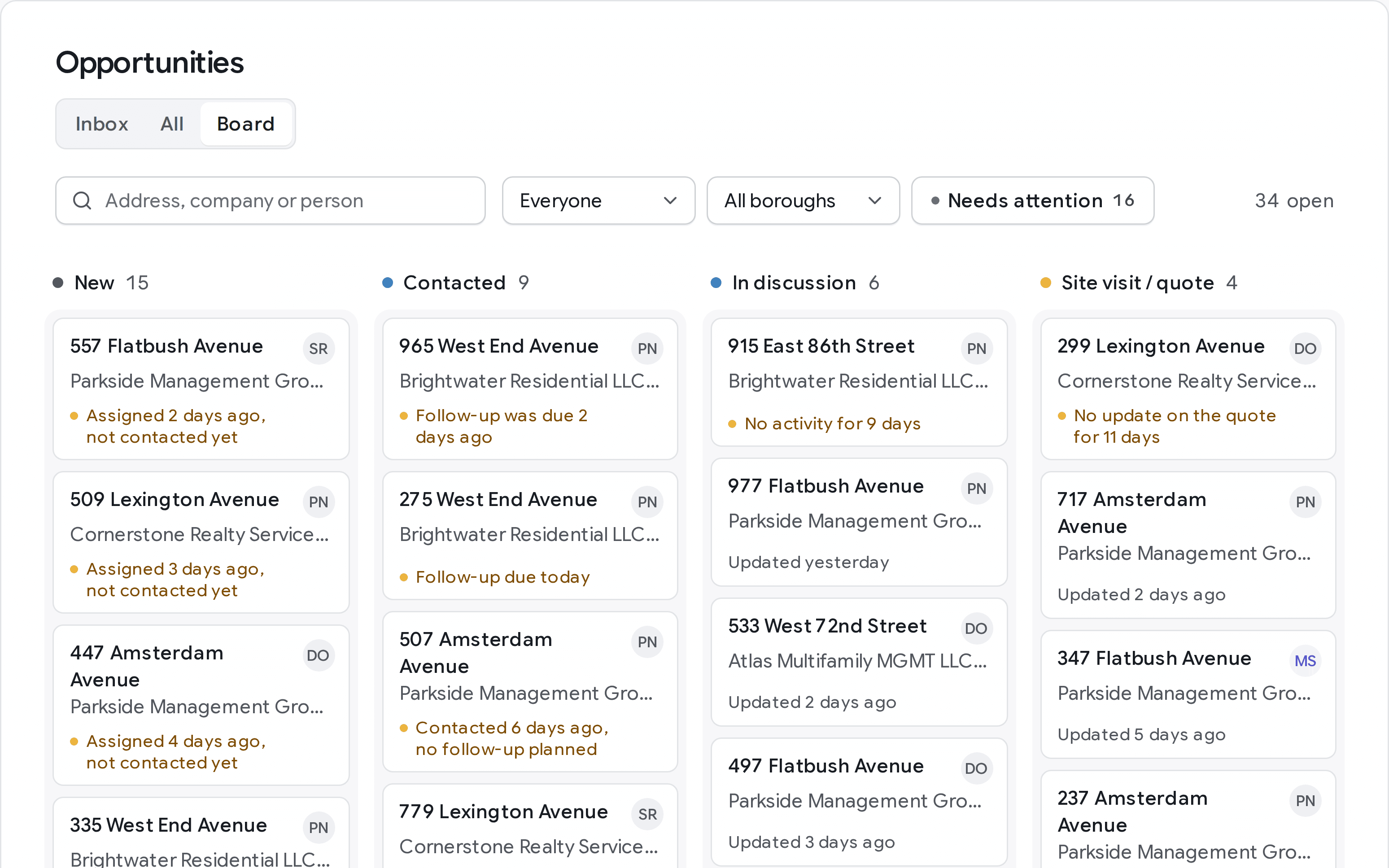Screen dimensions: 1389x868
Task: Open the 275 West End Avenue card title
Action: pyautogui.click(x=498, y=499)
